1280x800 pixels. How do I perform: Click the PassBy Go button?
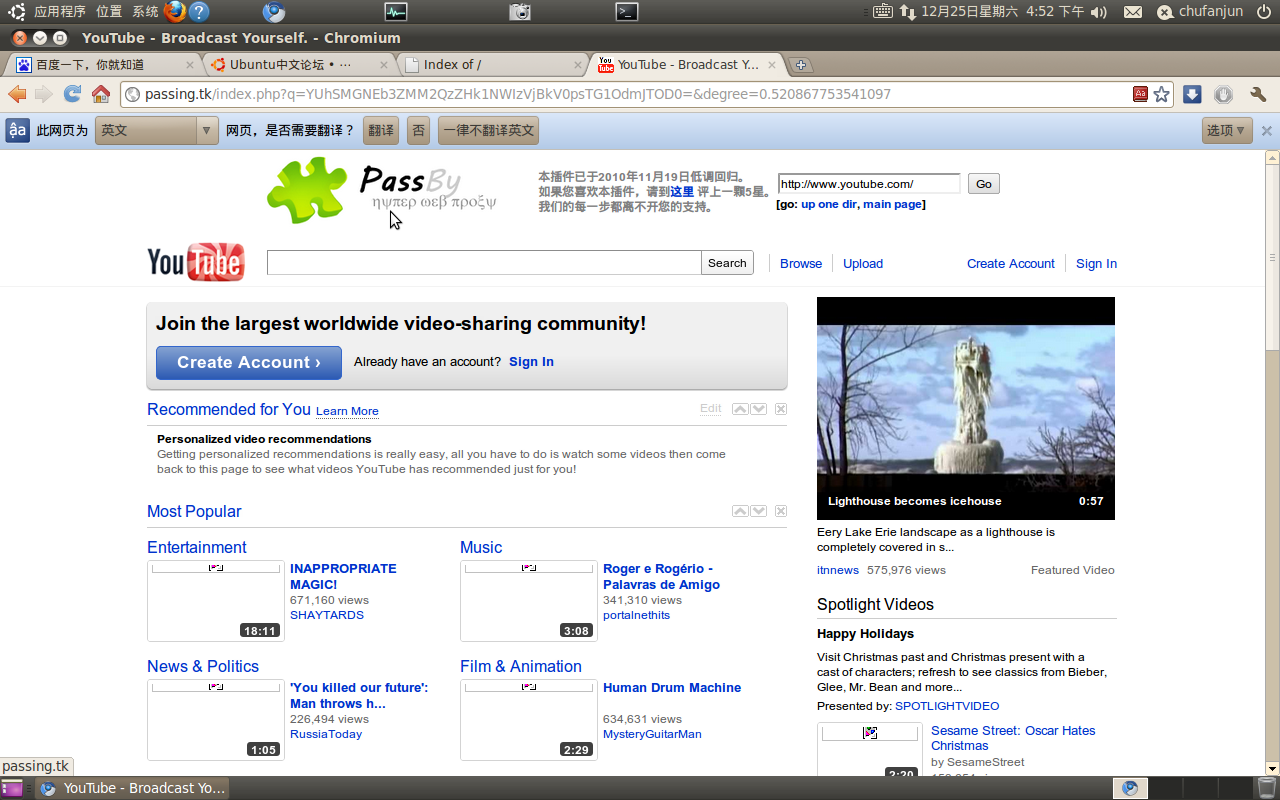[x=984, y=184]
